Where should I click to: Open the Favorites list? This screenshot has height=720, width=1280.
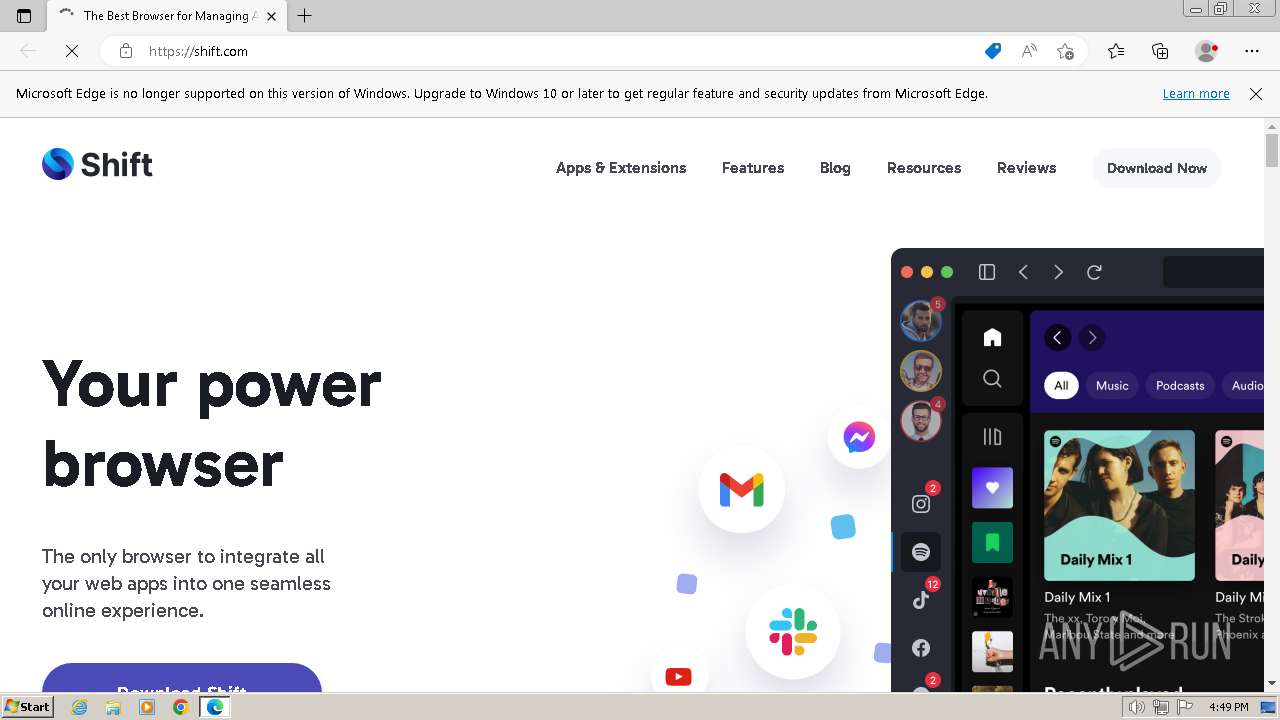pyautogui.click(x=1116, y=51)
